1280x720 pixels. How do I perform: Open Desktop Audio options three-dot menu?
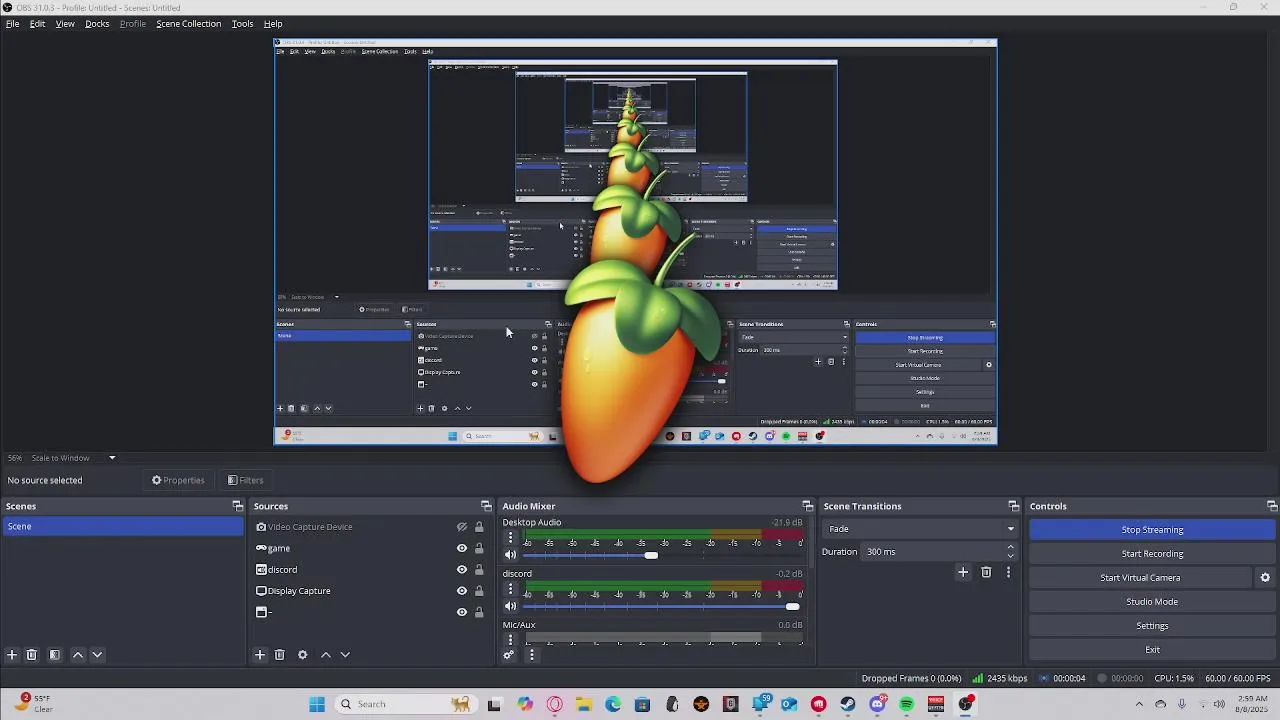point(510,537)
